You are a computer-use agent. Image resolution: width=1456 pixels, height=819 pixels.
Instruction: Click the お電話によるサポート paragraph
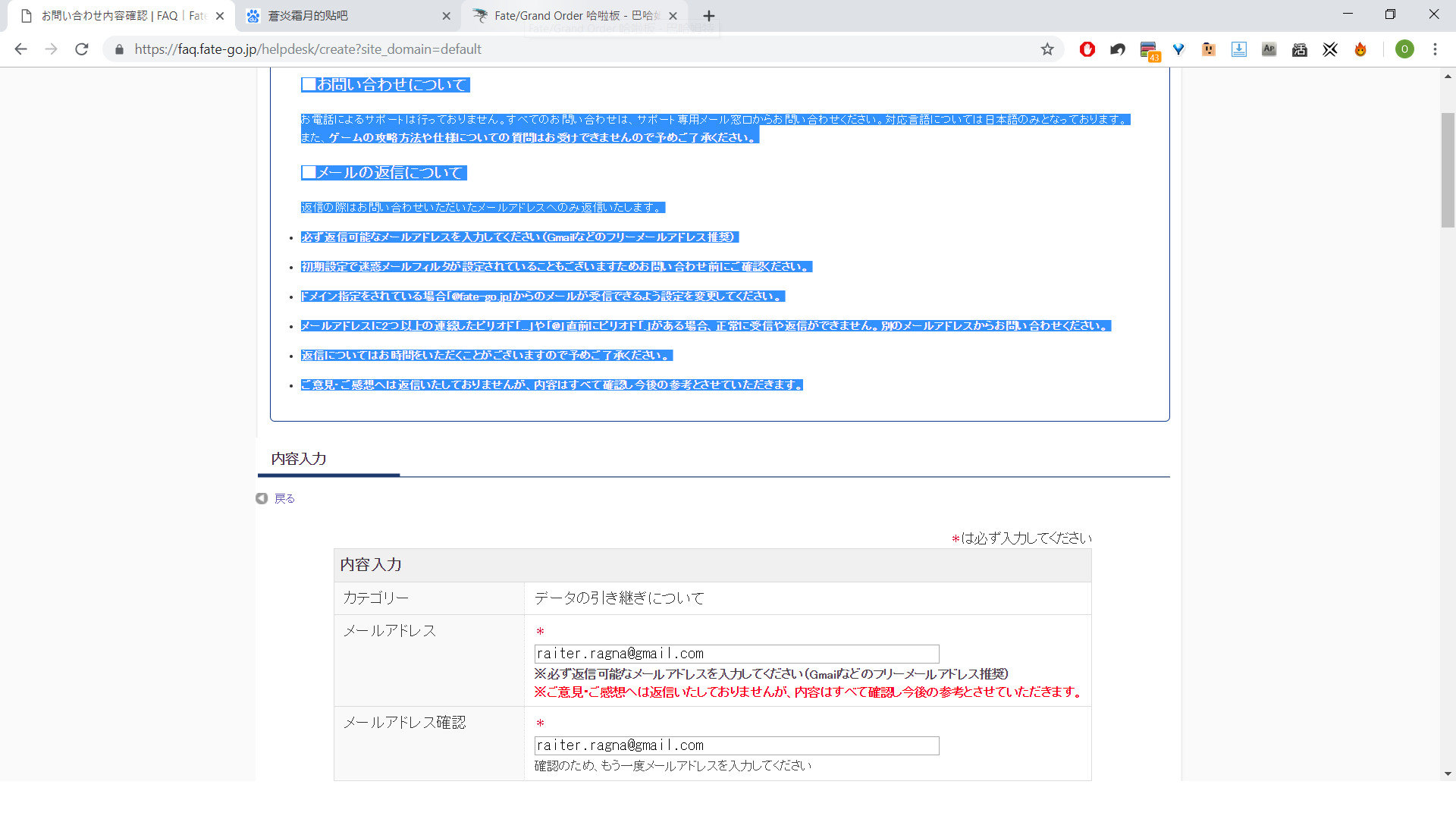coord(715,129)
